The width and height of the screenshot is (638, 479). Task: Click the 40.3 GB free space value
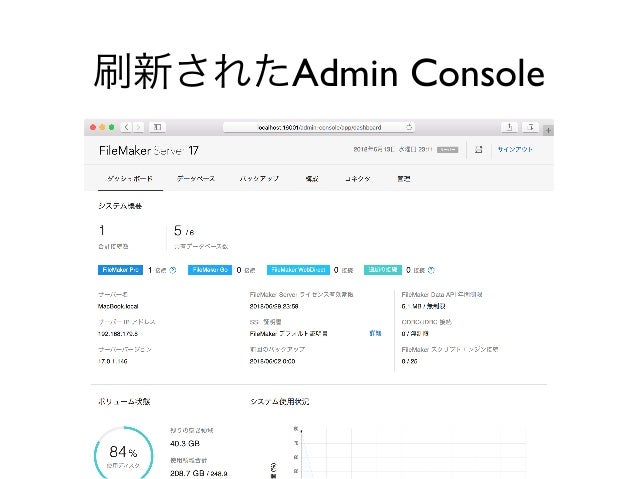click(185, 444)
